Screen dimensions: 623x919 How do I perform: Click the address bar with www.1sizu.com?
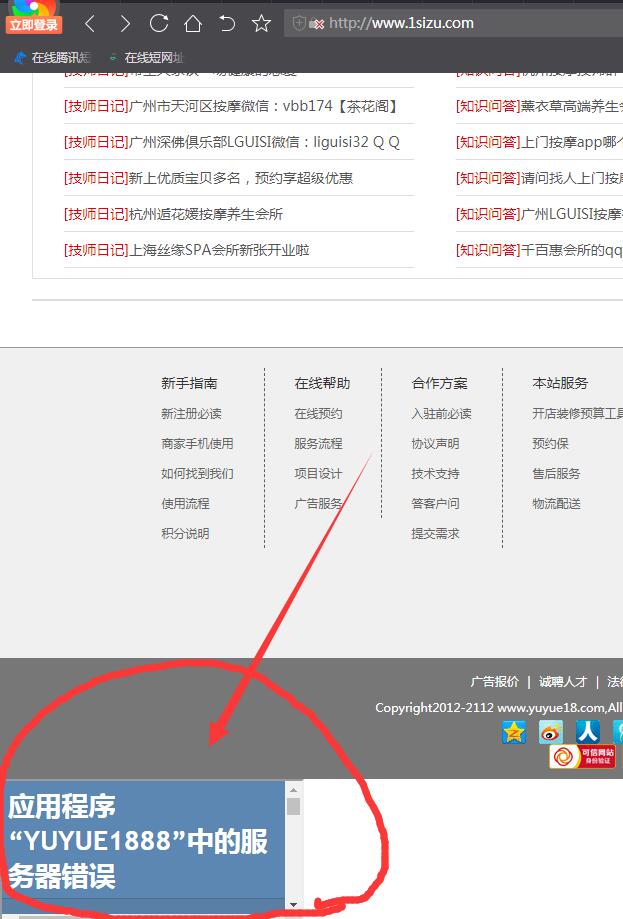tap(453, 23)
